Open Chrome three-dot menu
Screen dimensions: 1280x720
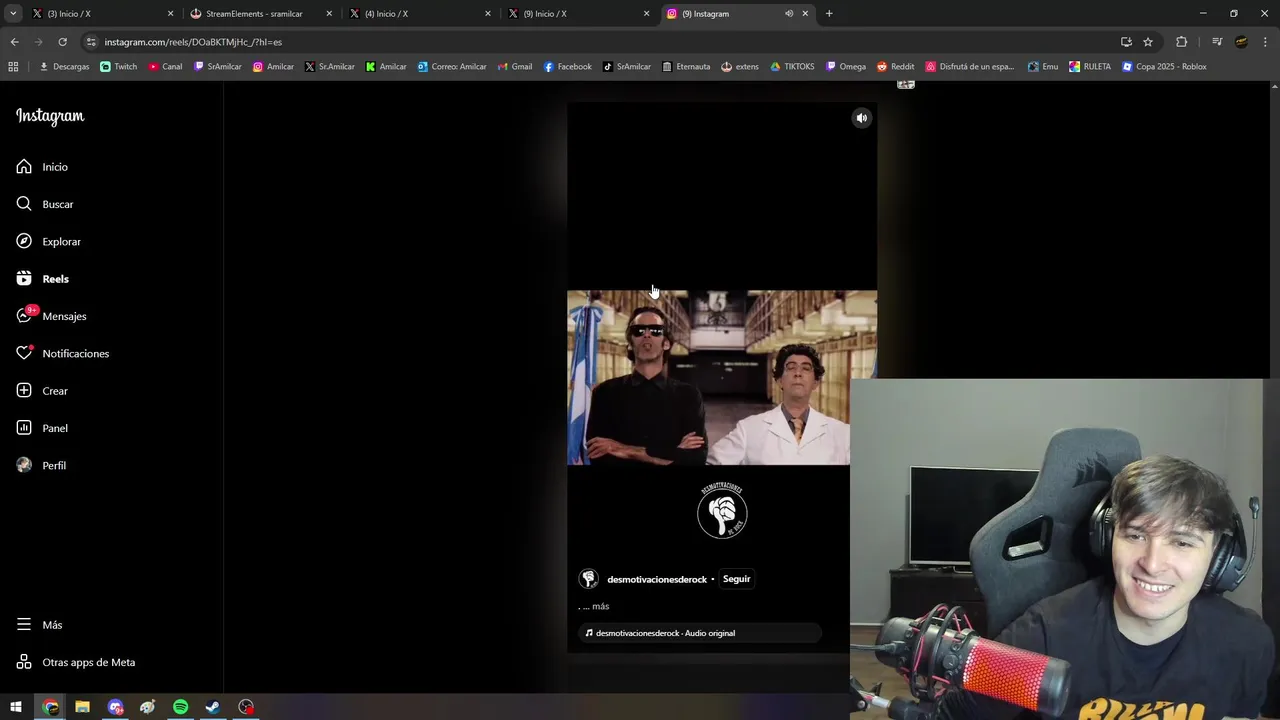pos(1265,42)
